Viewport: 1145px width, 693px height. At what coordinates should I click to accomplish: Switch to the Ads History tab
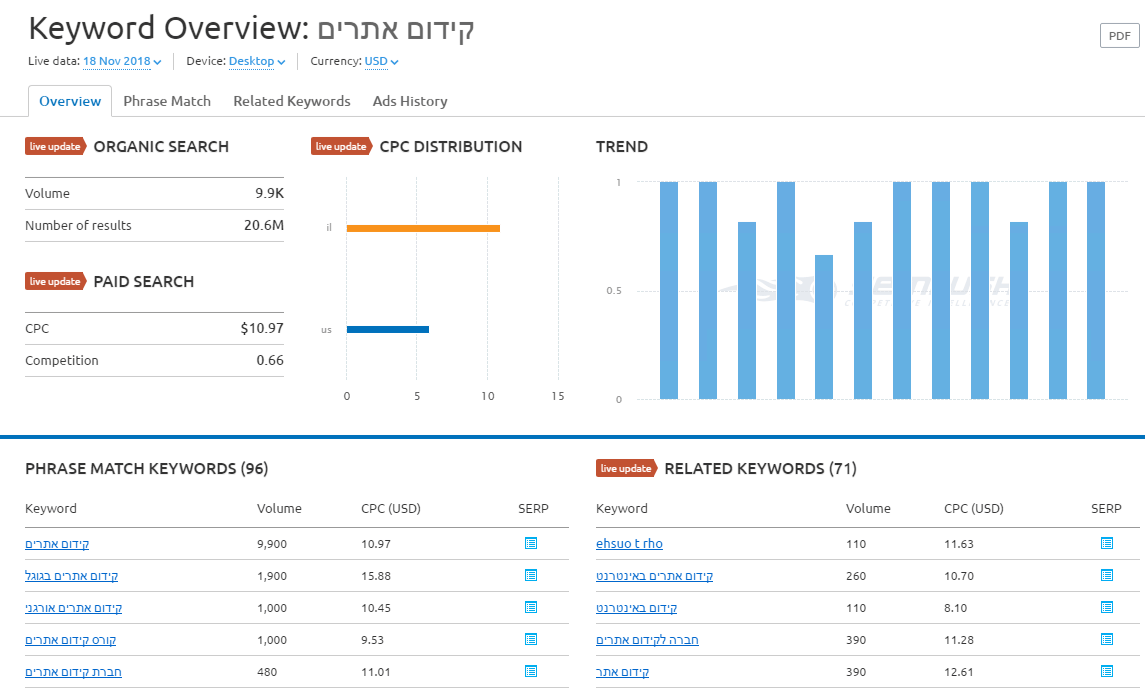click(x=410, y=102)
